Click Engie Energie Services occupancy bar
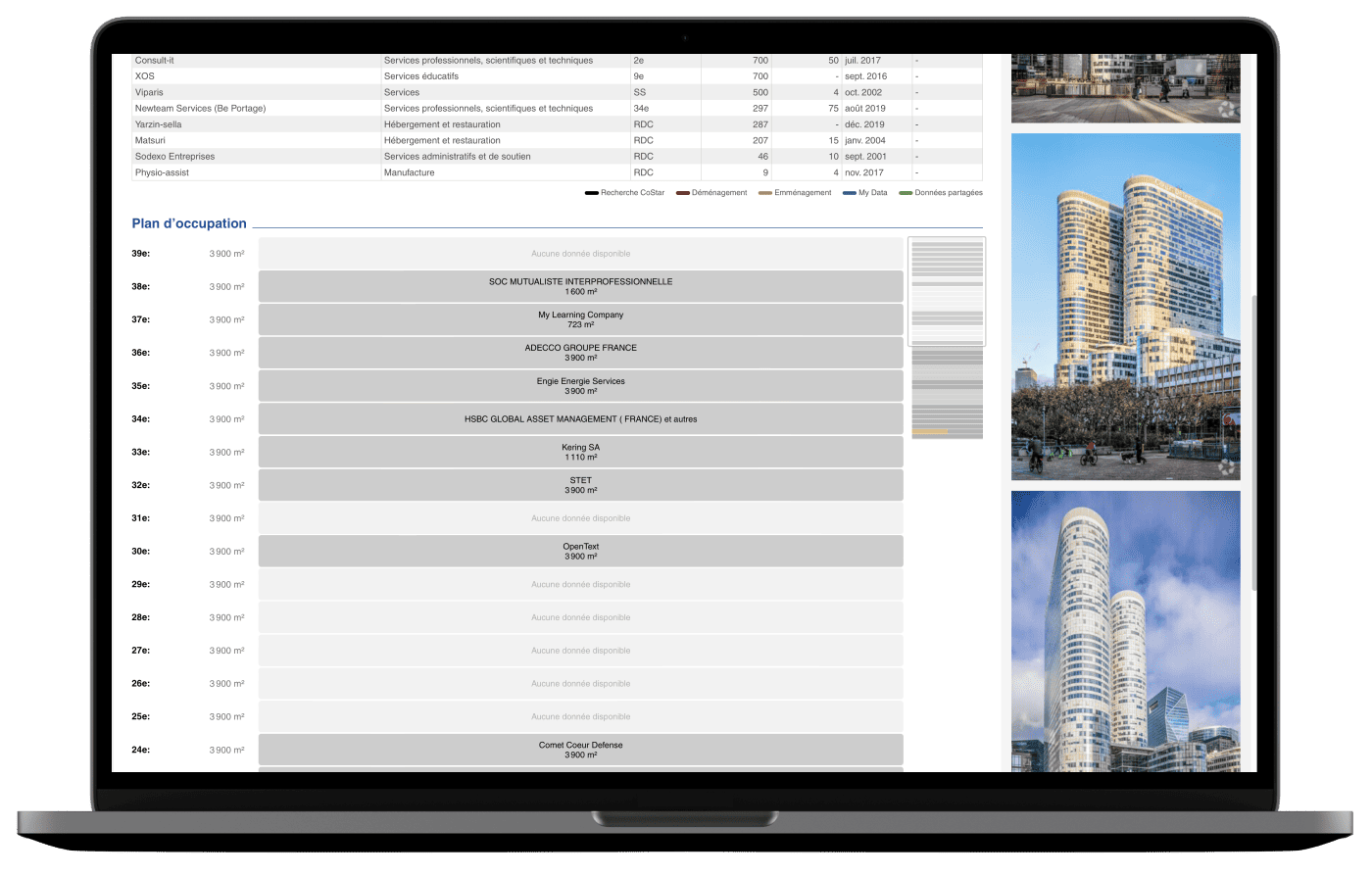 580,386
